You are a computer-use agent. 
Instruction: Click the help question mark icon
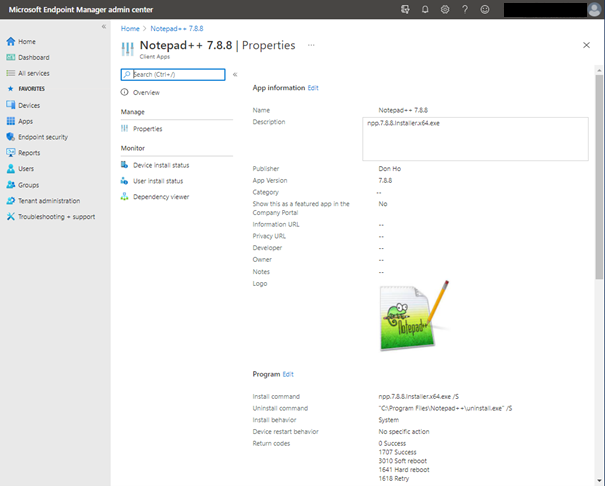[465, 9]
